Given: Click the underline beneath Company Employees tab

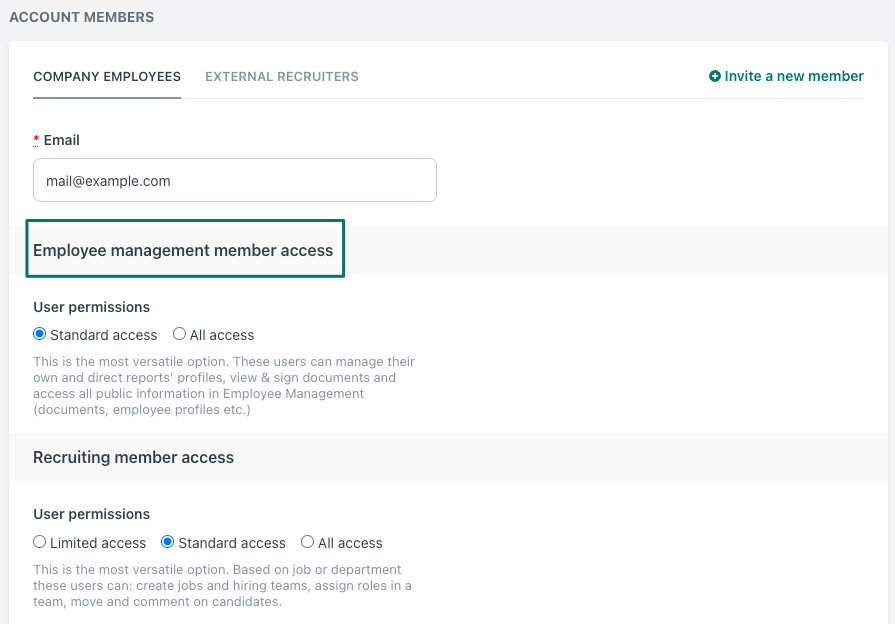Looking at the screenshot, I should pyautogui.click(x=107, y=98).
